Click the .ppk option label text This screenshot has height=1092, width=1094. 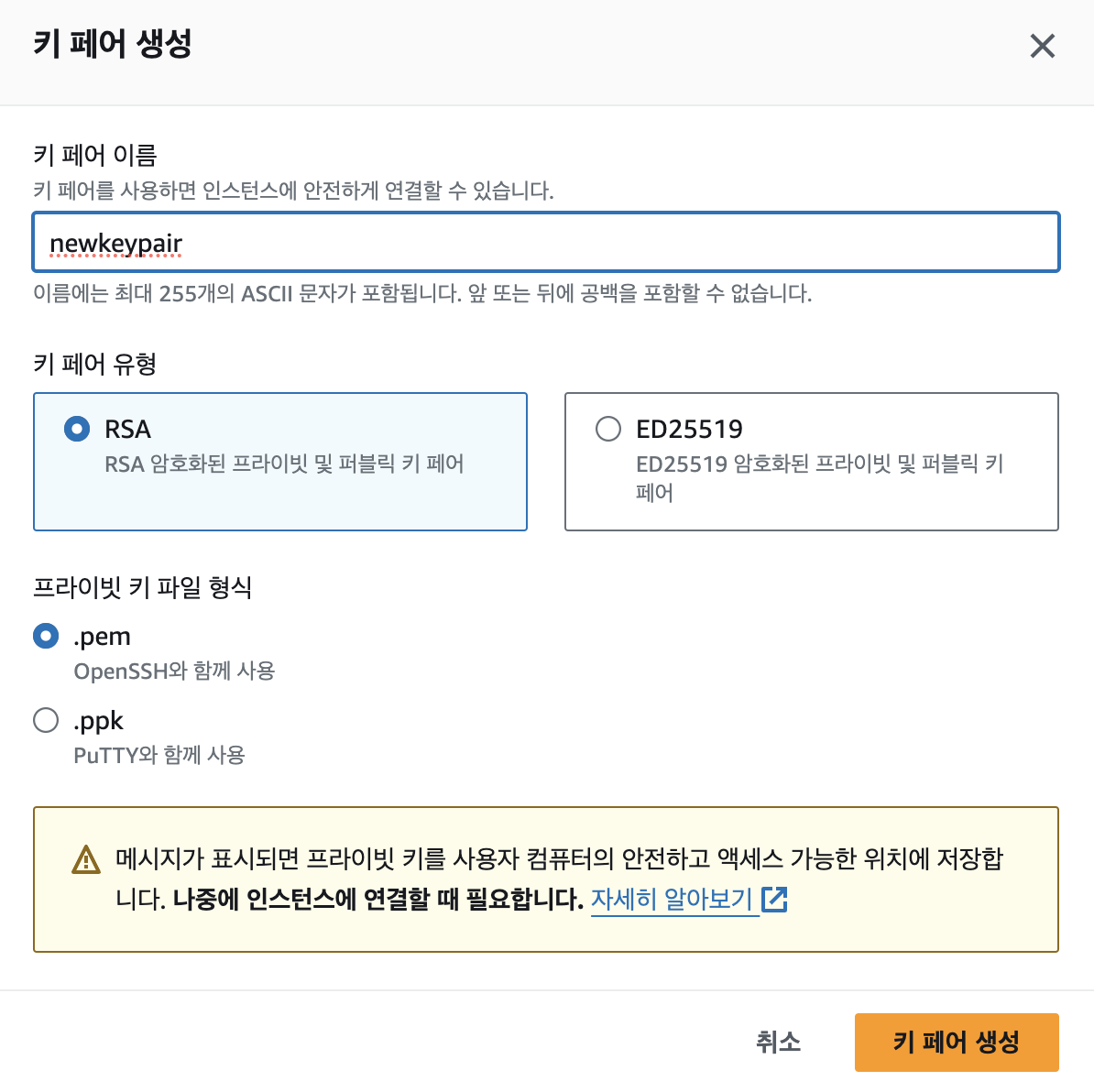98,721
